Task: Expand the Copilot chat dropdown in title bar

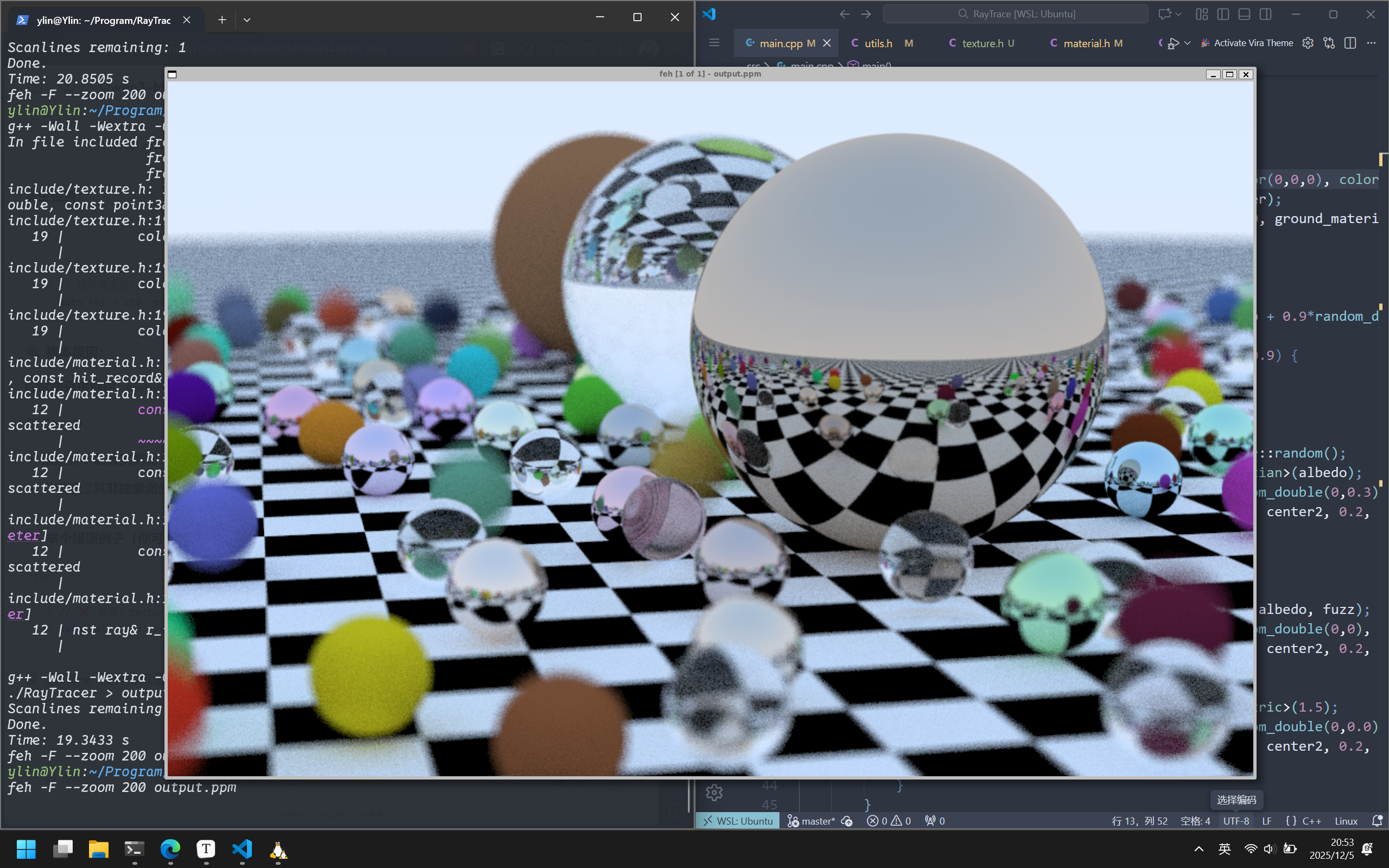Action: coord(1178,14)
